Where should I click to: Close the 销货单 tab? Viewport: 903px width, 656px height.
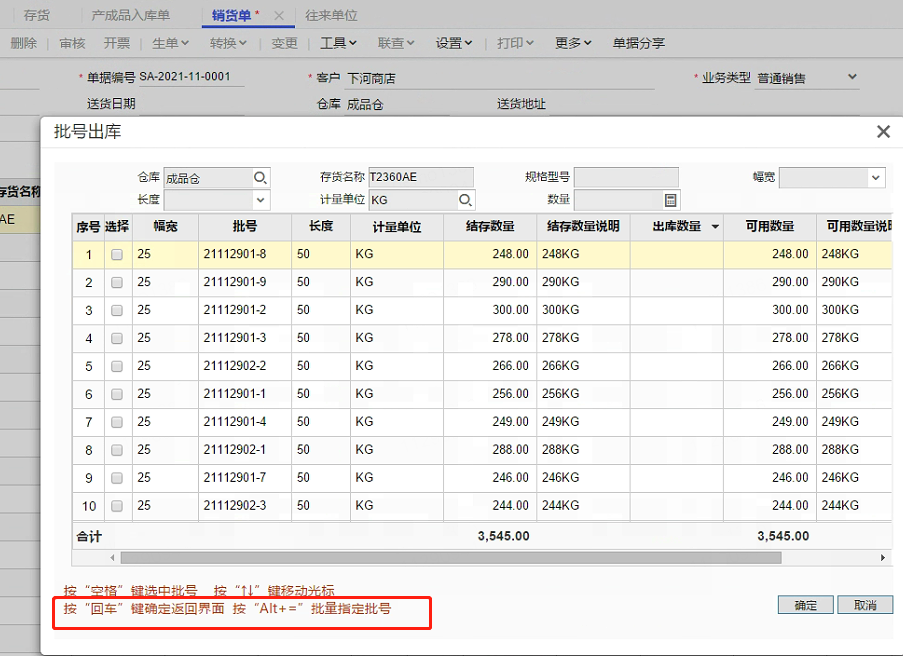tap(279, 16)
